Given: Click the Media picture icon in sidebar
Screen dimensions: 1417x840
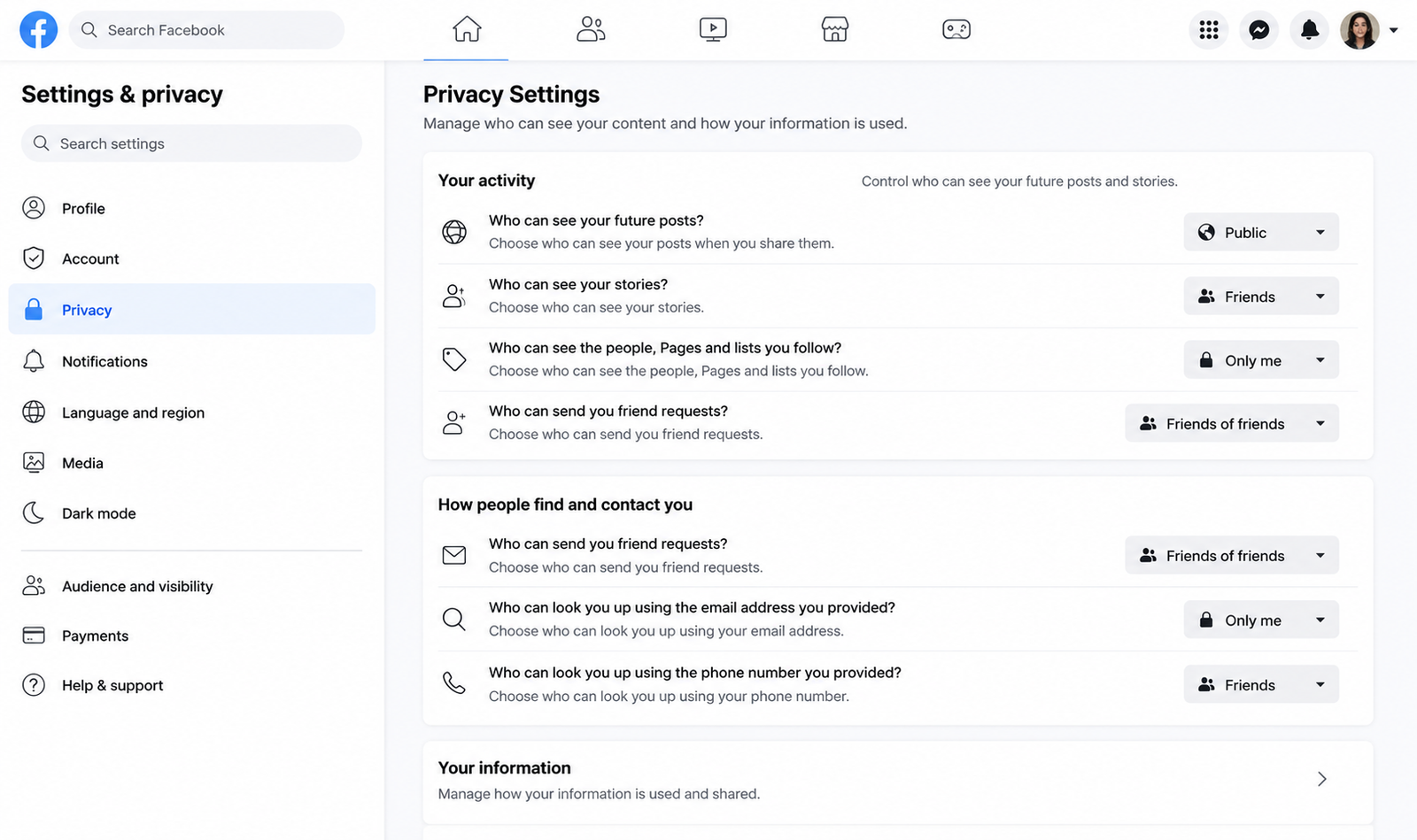Looking at the screenshot, I should 34,462.
